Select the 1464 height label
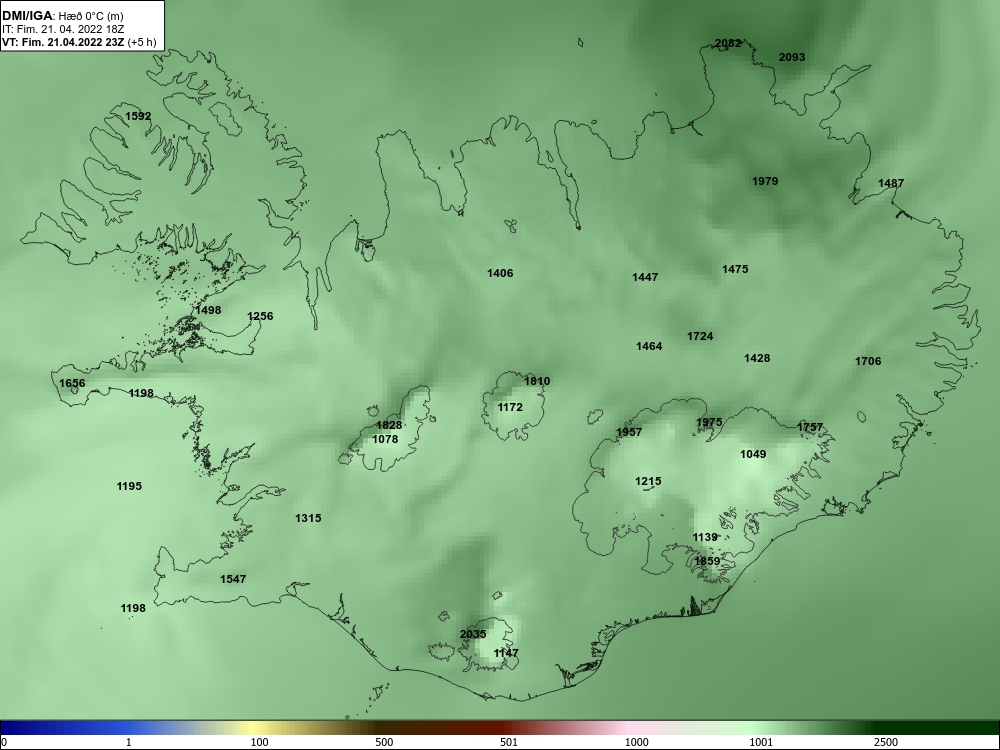 [649, 346]
